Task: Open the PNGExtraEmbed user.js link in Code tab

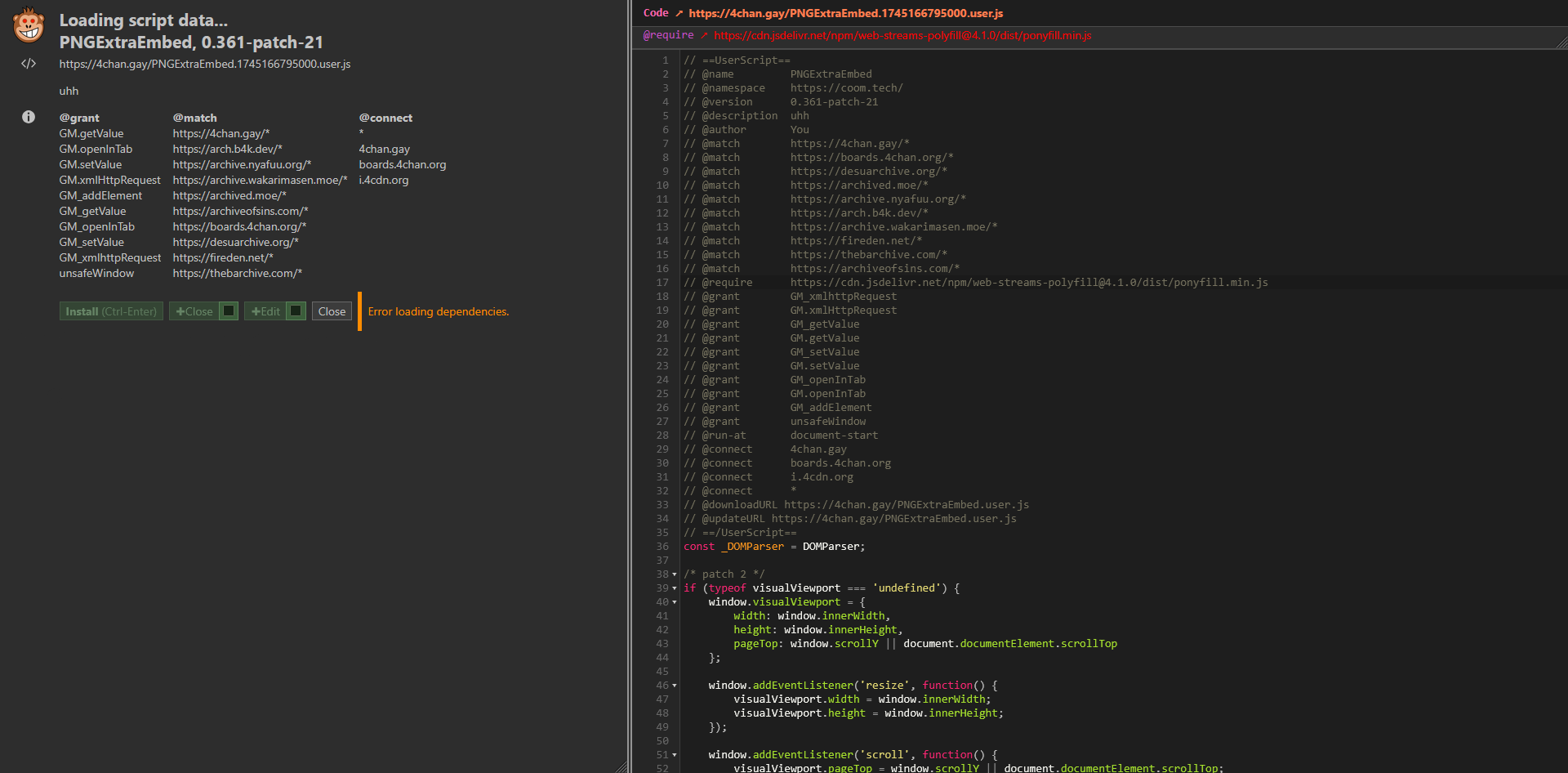Action: point(845,13)
